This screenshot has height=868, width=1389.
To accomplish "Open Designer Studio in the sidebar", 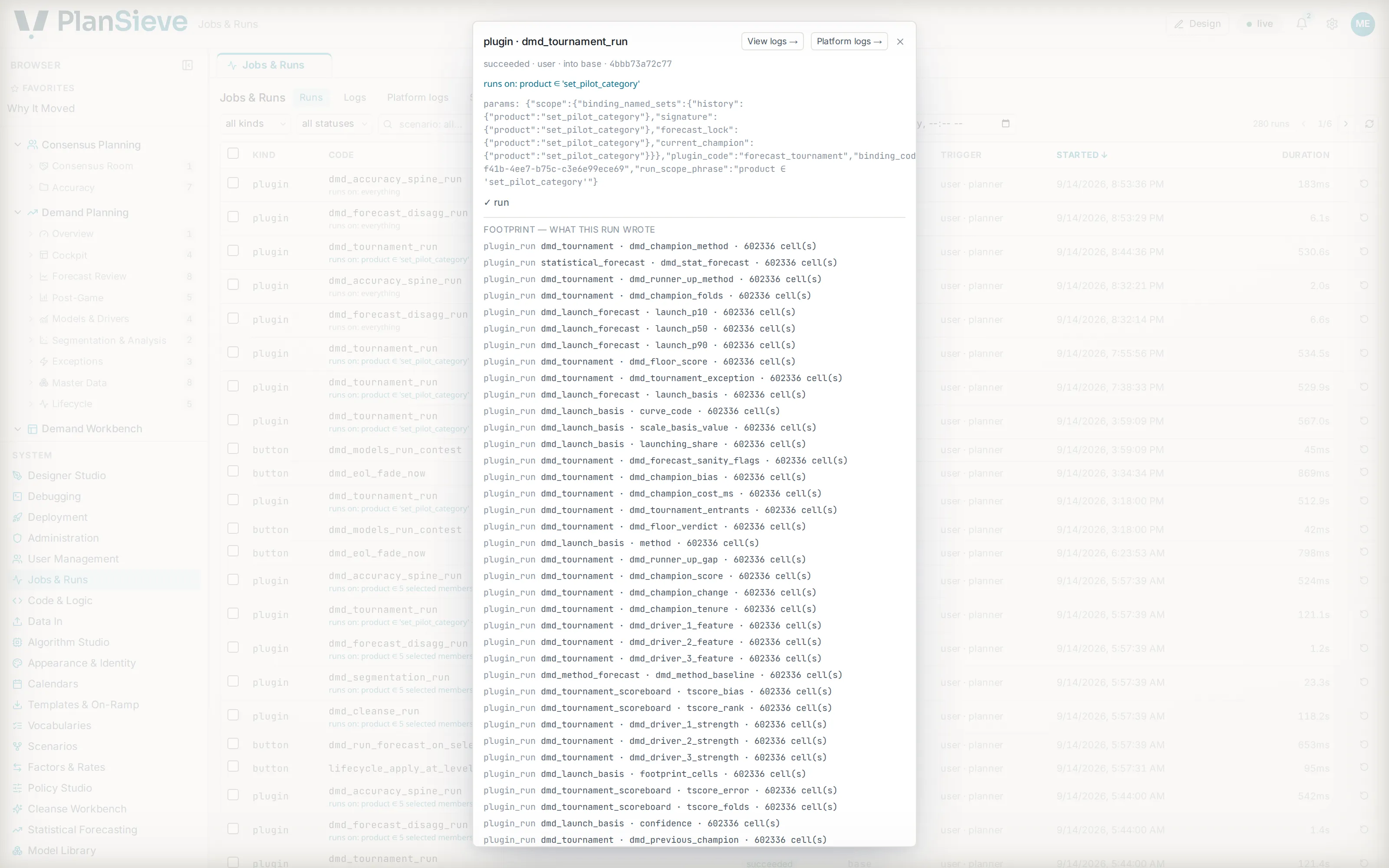I will click(x=66, y=475).
